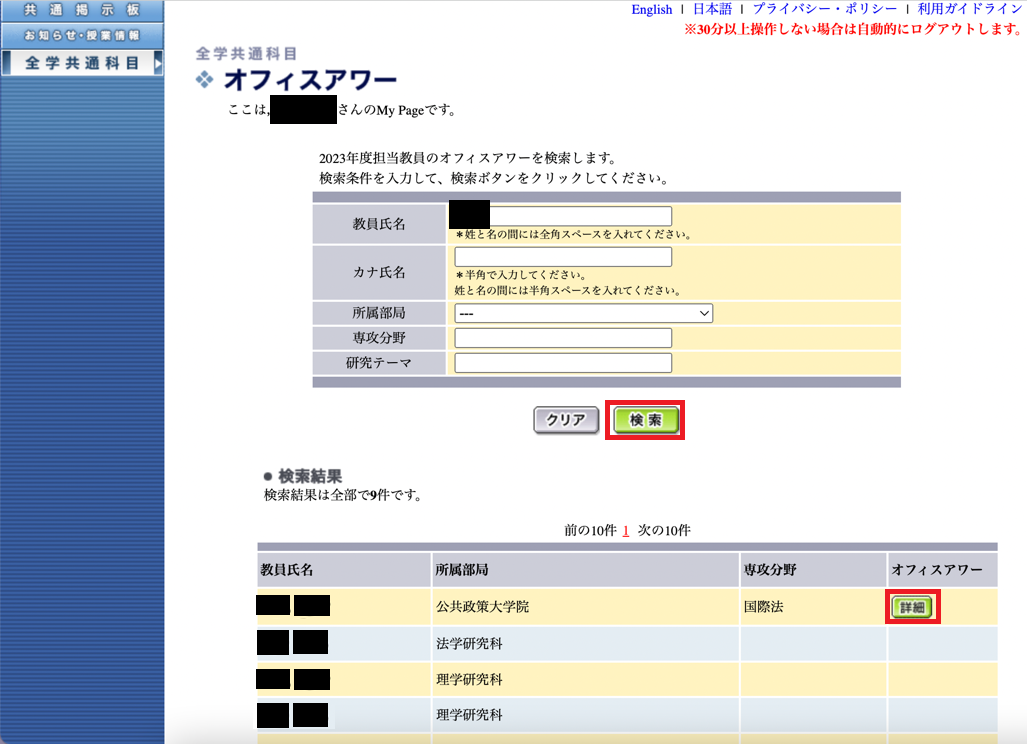Screen dimensions: 1027x744
Task: Select 共通掲示板 in the sidebar
Action: point(80,10)
